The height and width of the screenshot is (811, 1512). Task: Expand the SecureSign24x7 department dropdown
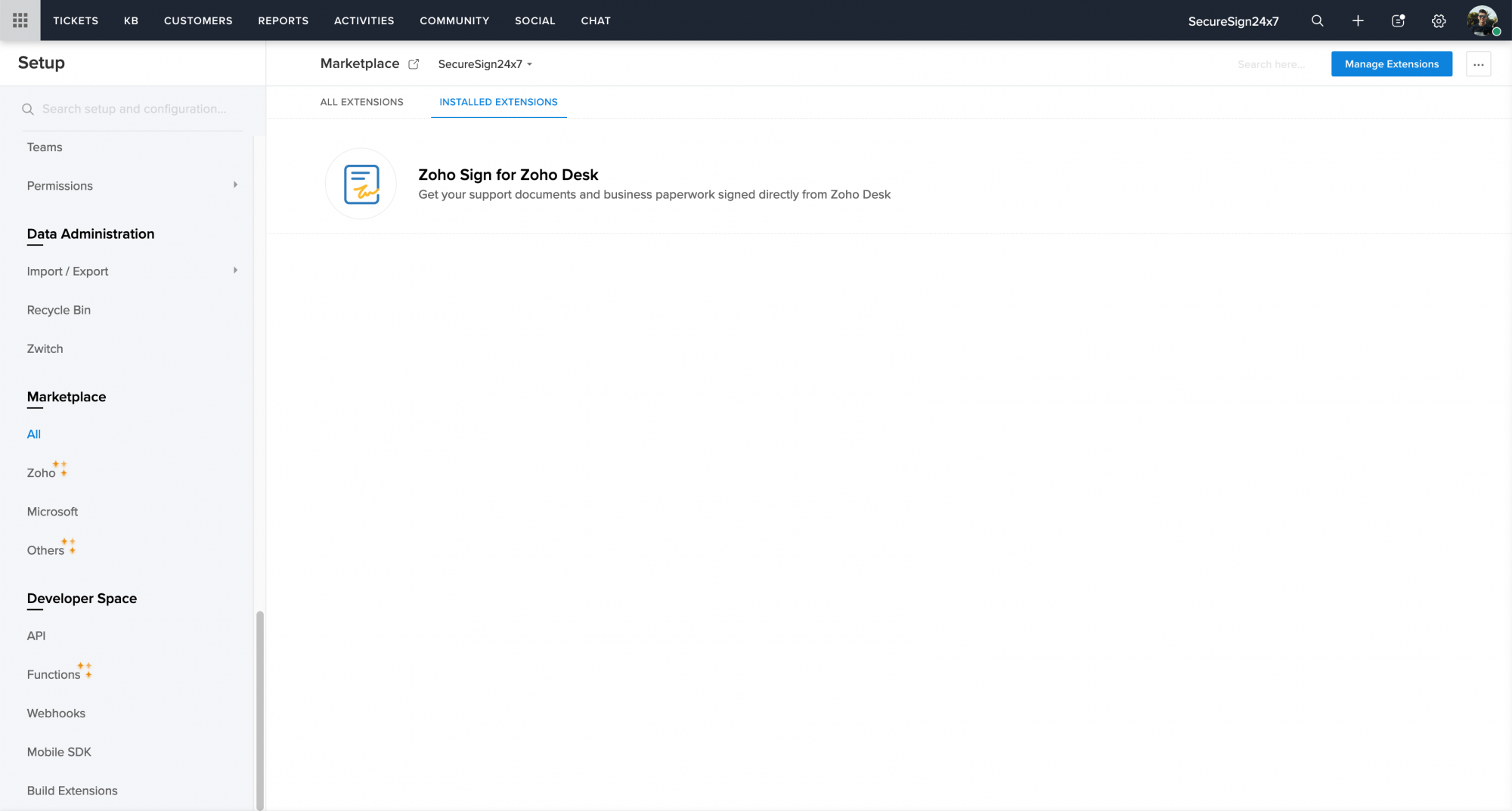coord(485,64)
